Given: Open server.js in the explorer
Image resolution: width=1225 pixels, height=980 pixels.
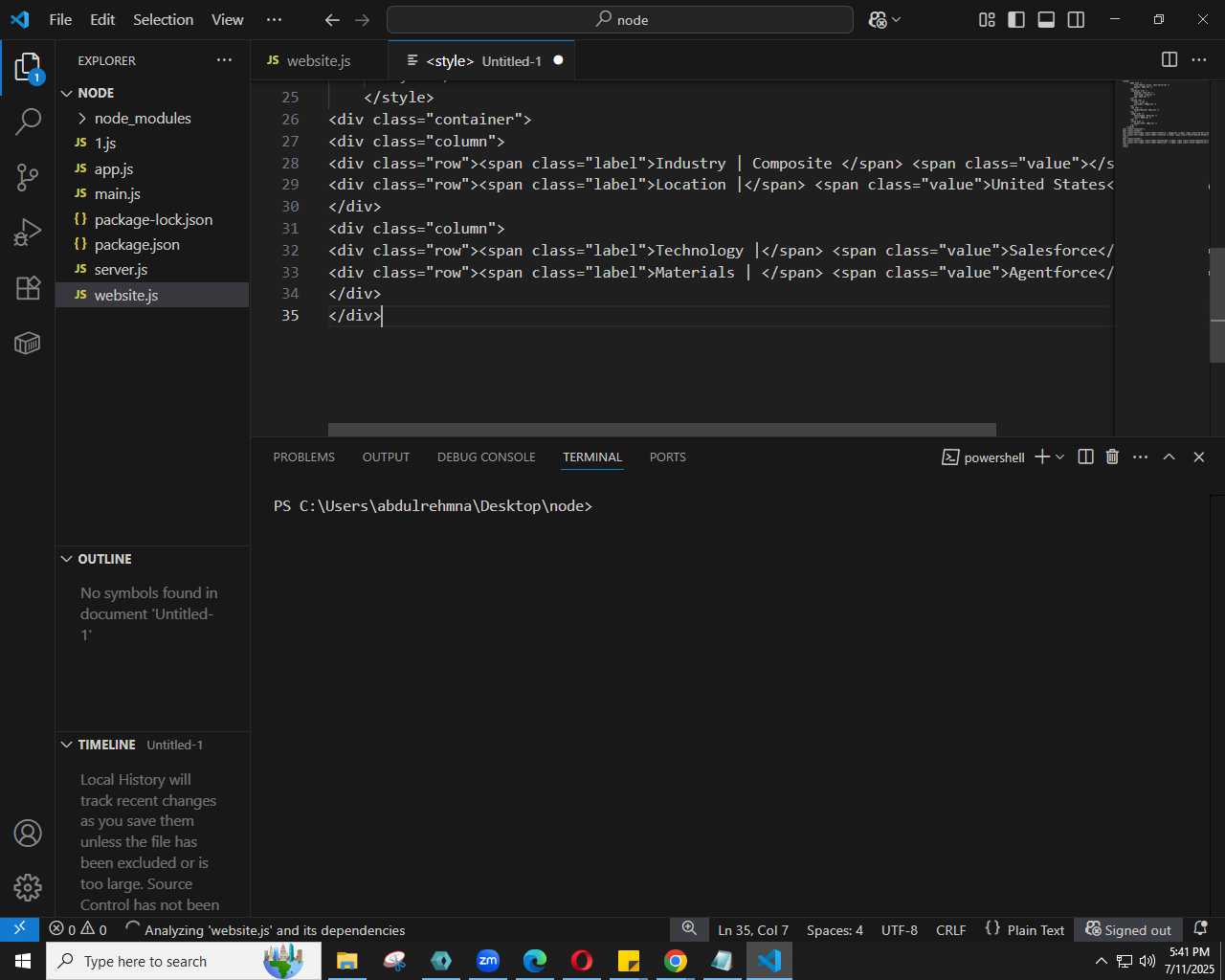Looking at the screenshot, I should click(153, 270).
